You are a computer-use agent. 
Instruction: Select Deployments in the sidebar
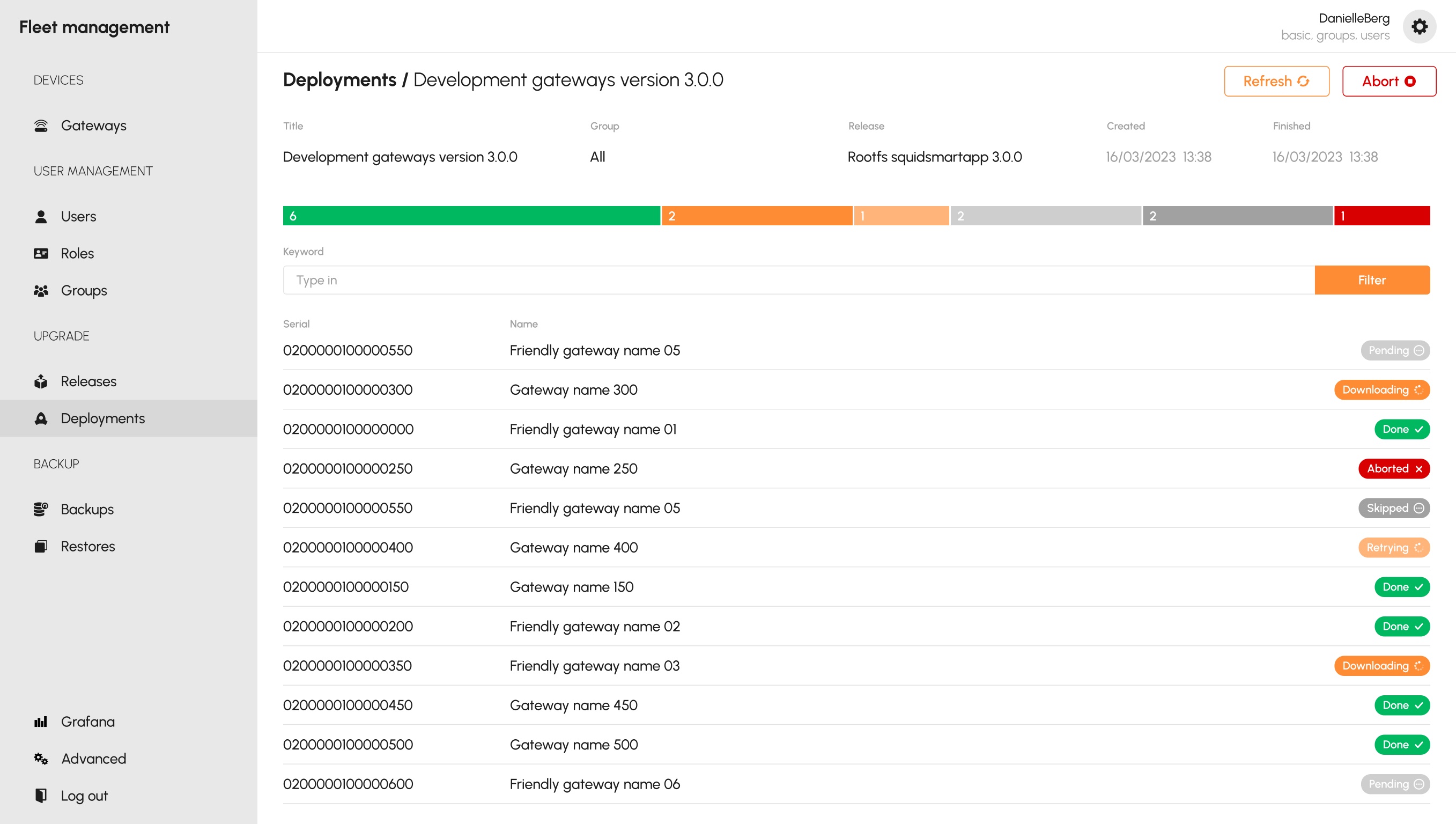pyautogui.click(x=128, y=419)
